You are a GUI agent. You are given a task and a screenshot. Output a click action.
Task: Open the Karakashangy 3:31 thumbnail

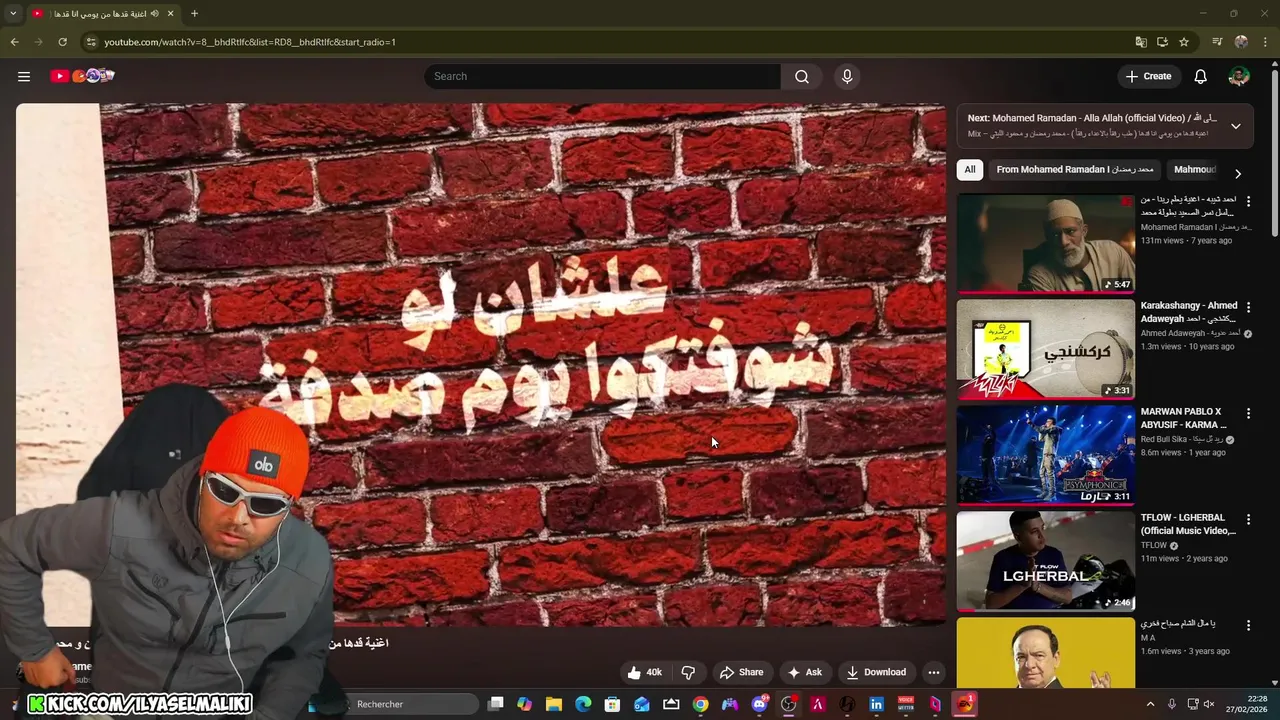(1045, 349)
